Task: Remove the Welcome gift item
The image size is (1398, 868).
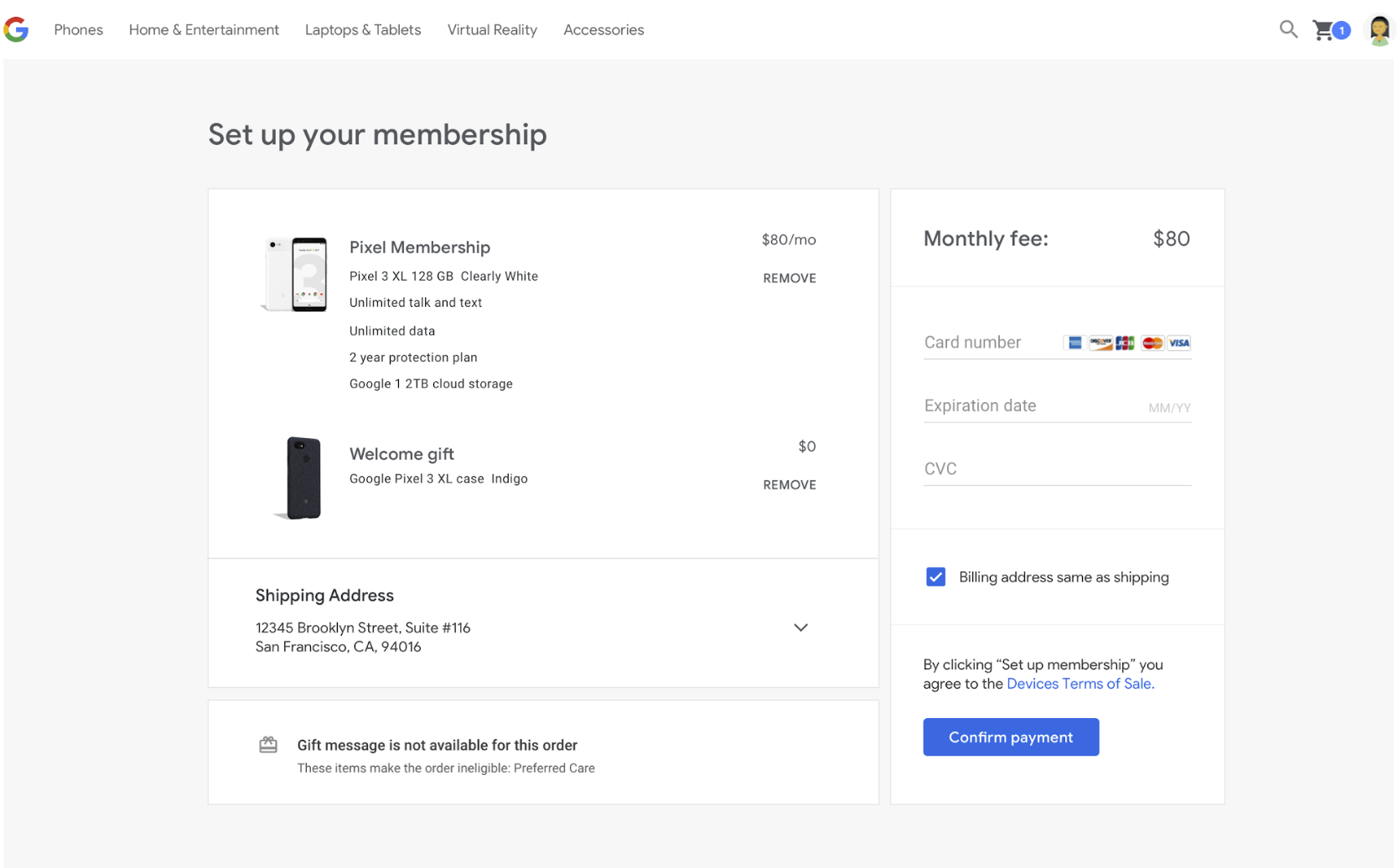Action: tap(789, 485)
